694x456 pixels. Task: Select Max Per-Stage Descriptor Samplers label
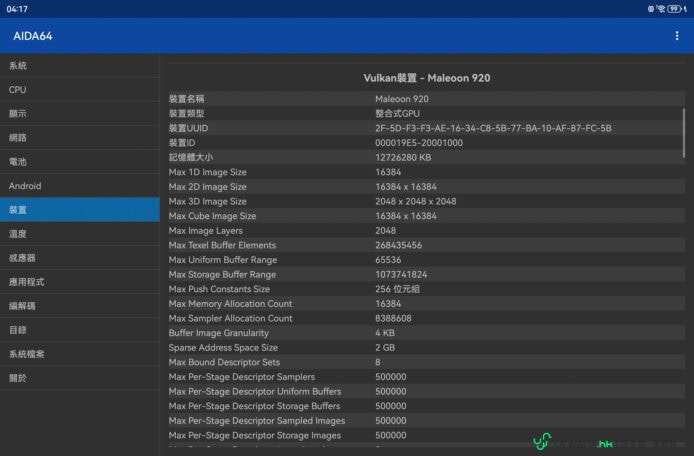coord(242,376)
